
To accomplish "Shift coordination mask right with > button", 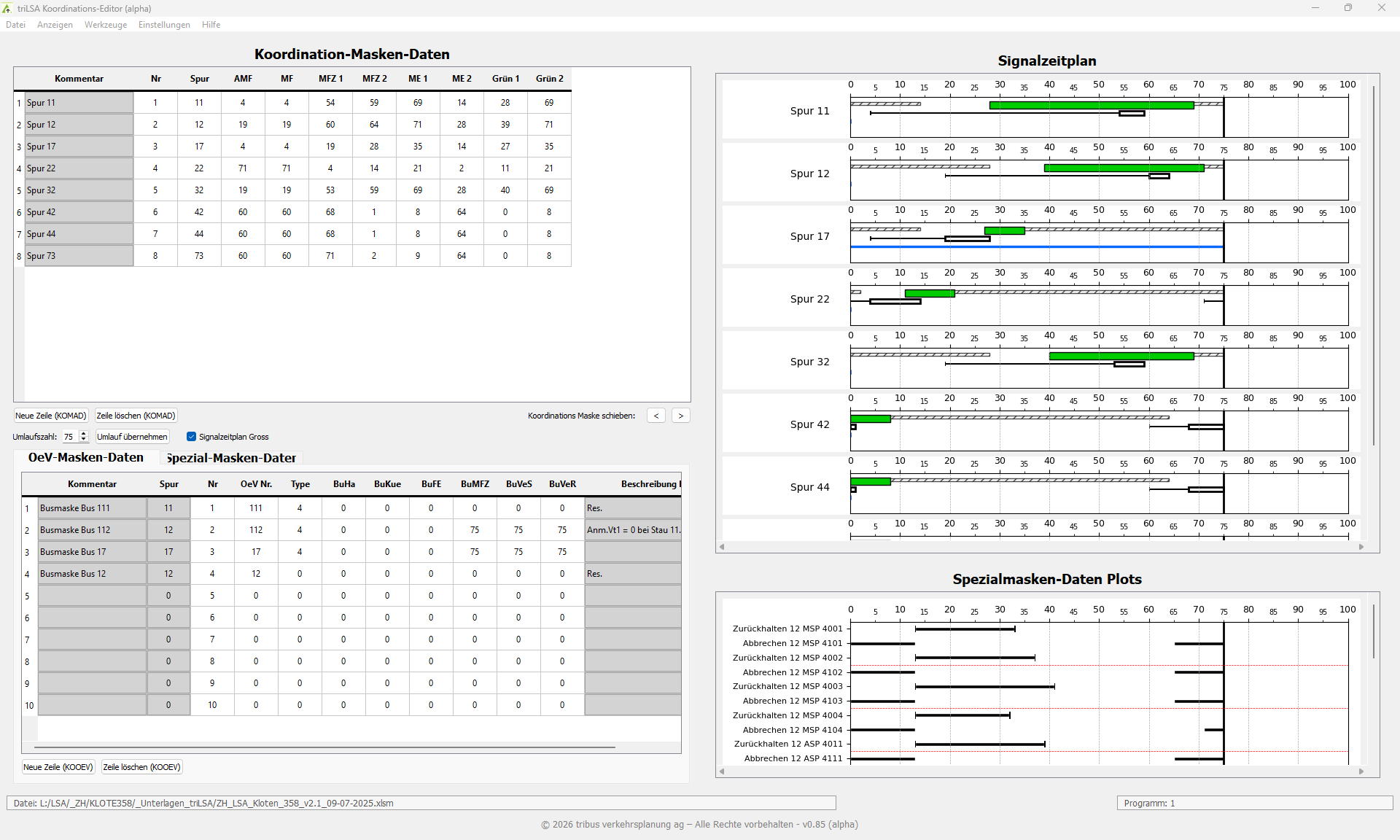I will [680, 416].
